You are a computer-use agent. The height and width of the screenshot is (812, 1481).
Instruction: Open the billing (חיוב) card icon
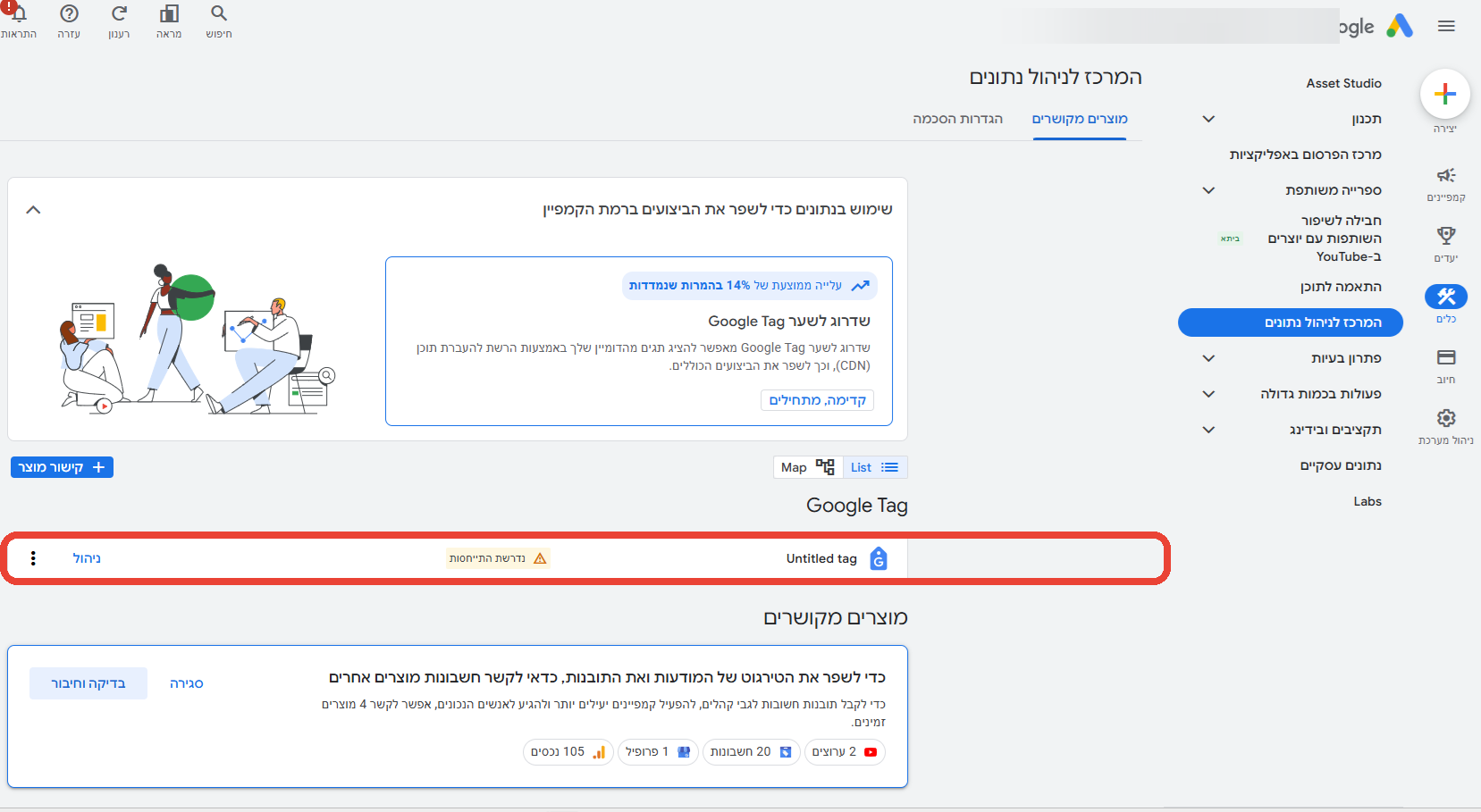point(1446,357)
